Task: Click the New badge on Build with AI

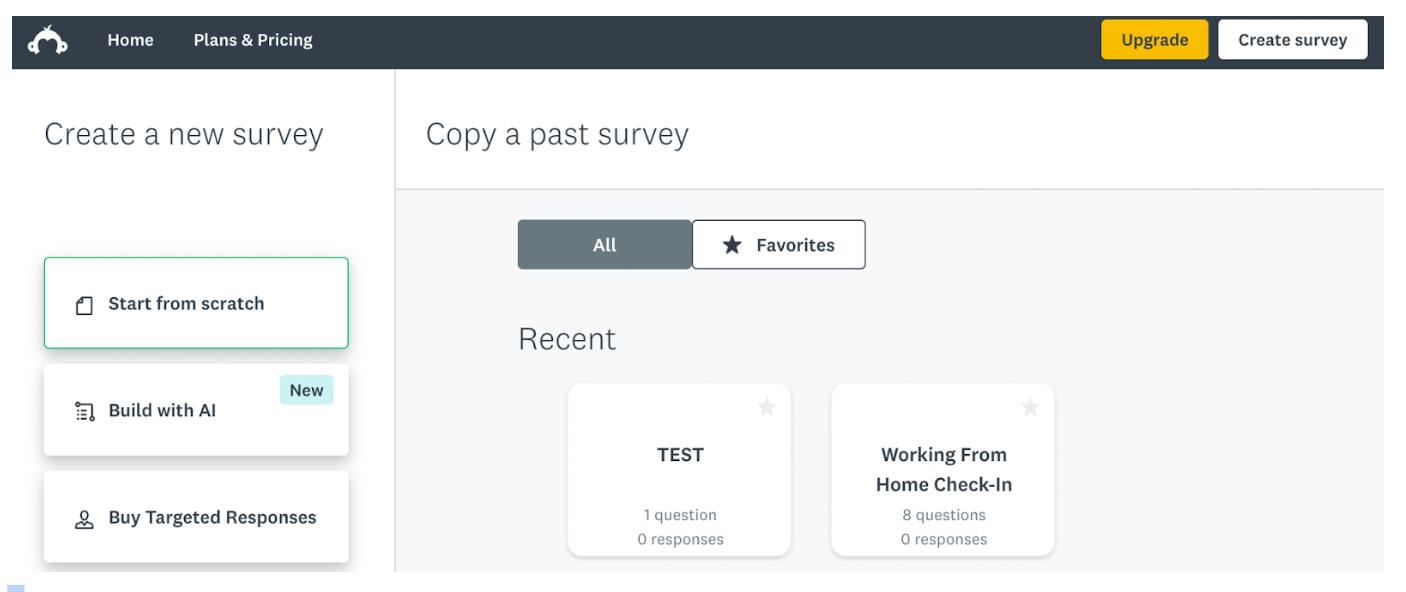Action: click(x=306, y=390)
